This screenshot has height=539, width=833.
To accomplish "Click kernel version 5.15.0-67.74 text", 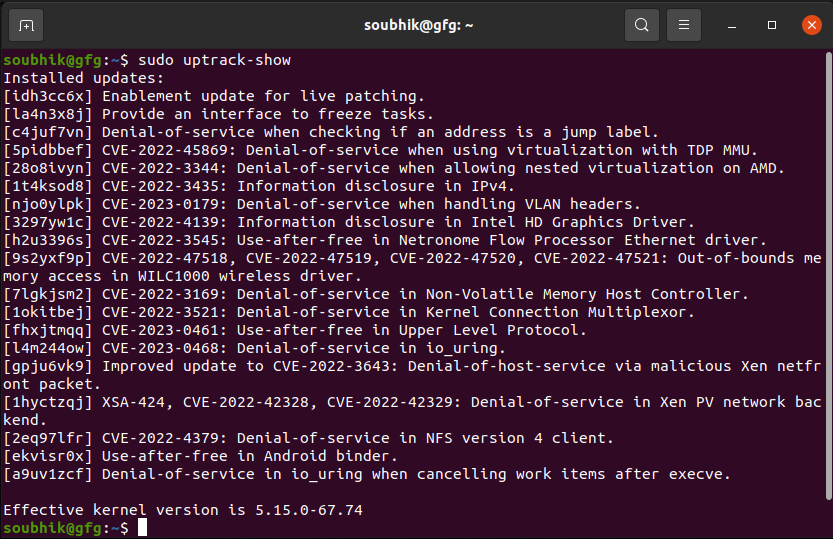I will 308,510.
